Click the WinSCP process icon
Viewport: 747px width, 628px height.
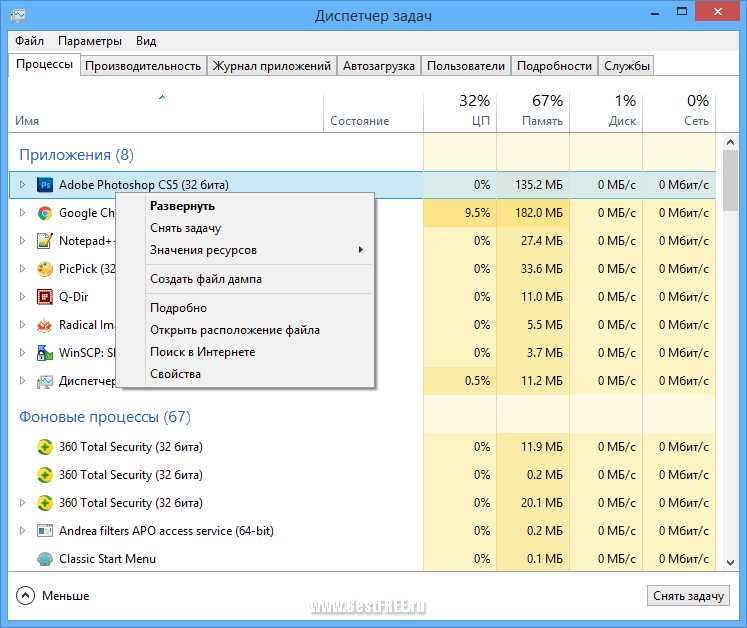45,353
